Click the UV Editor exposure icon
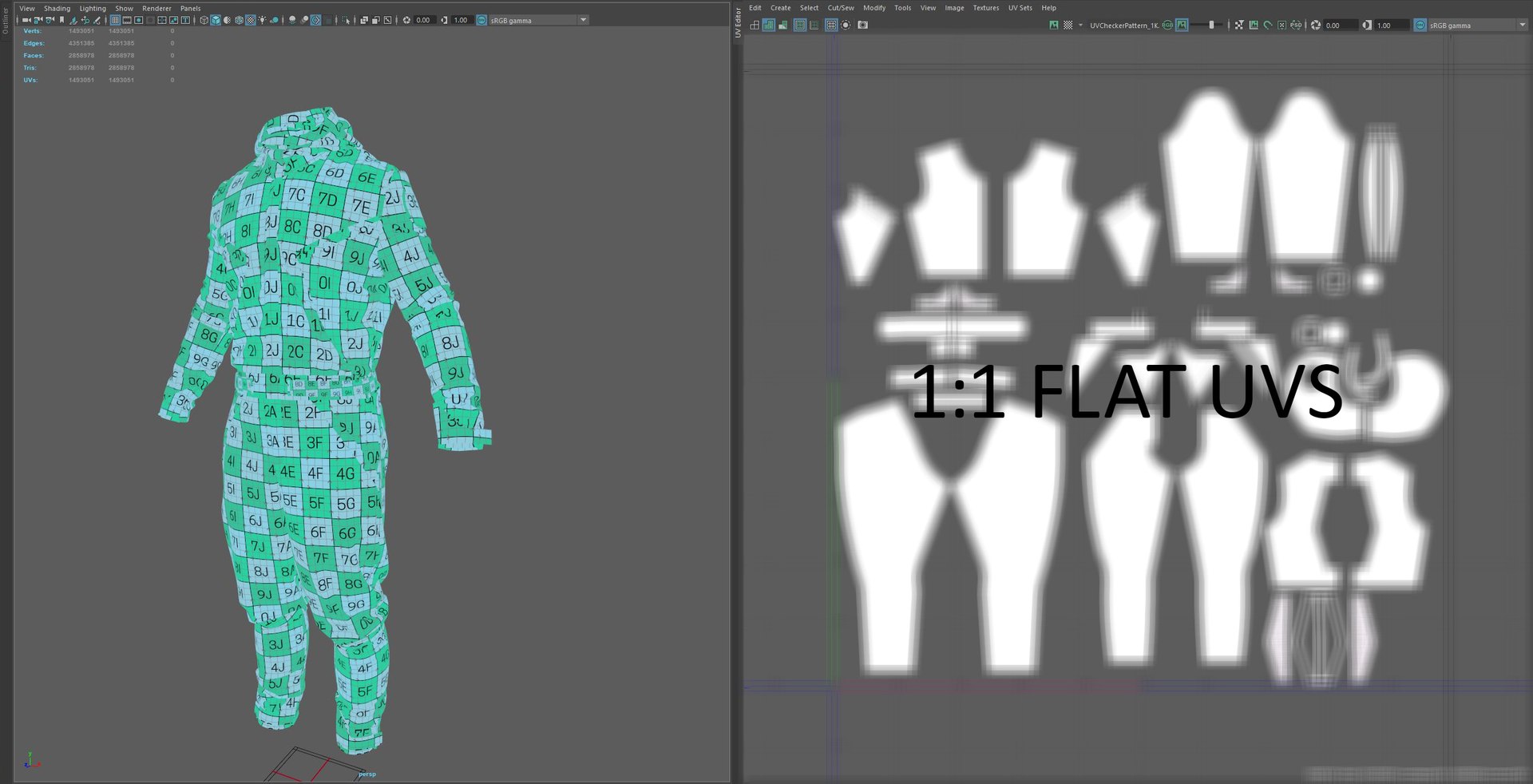 point(1315,25)
